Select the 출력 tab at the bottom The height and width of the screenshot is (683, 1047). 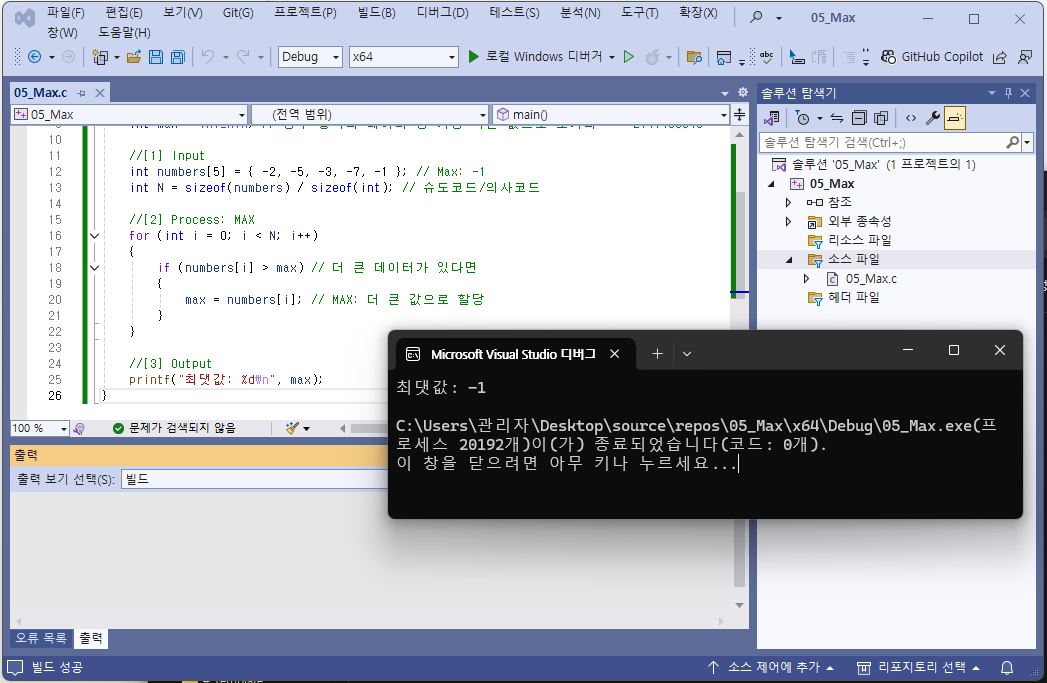(91, 638)
